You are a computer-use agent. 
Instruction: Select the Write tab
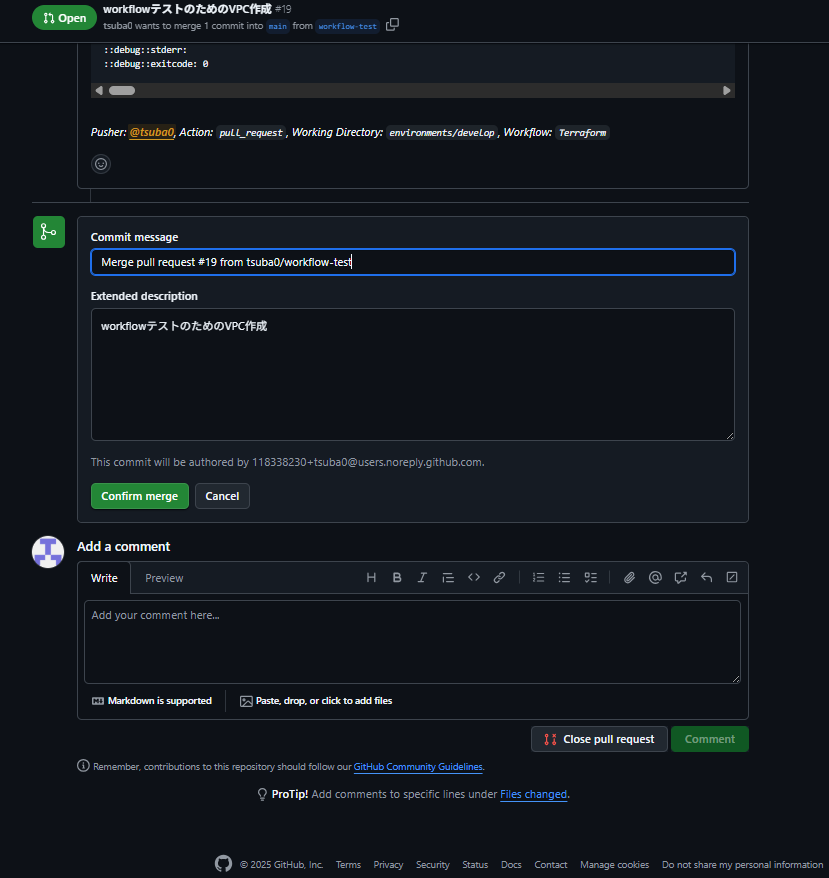click(104, 577)
